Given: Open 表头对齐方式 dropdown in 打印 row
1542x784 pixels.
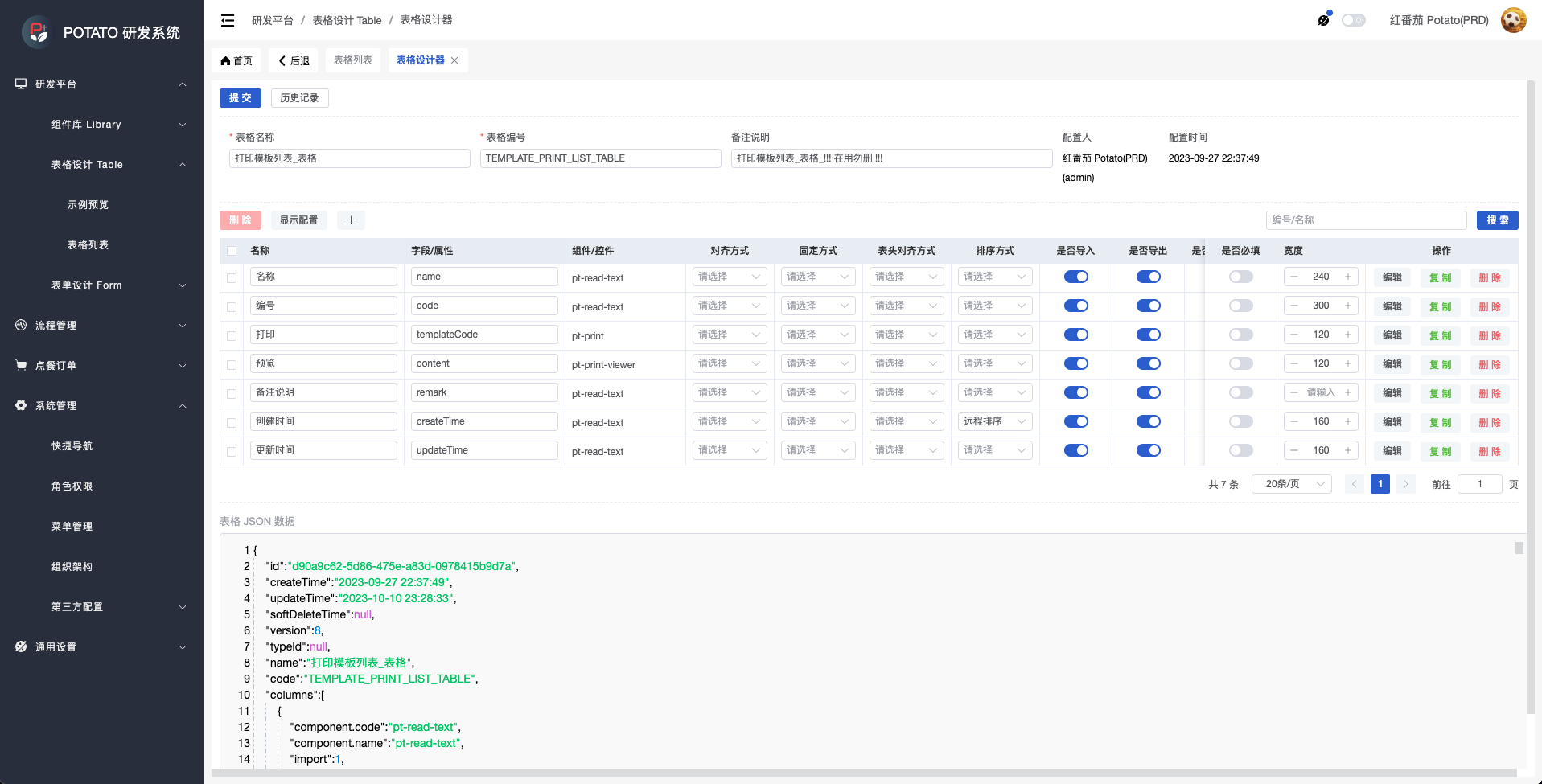Looking at the screenshot, I should point(907,335).
